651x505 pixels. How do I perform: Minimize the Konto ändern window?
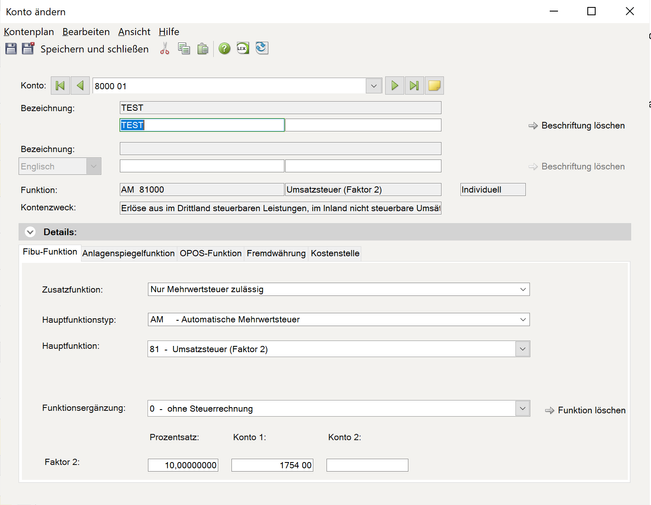(x=553, y=11)
